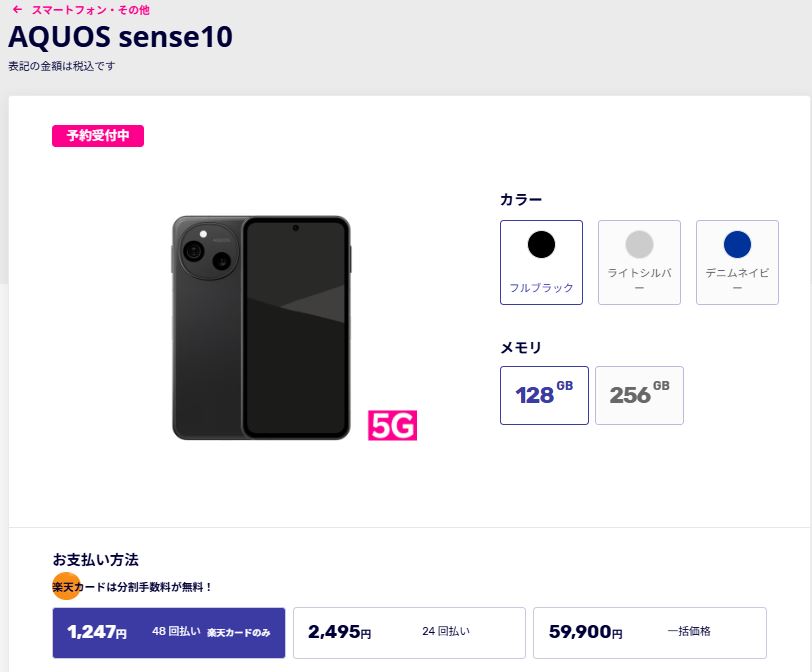Choose the ライトシルバー color option
The width and height of the screenshot is (812, 672).
coord(639,262)
